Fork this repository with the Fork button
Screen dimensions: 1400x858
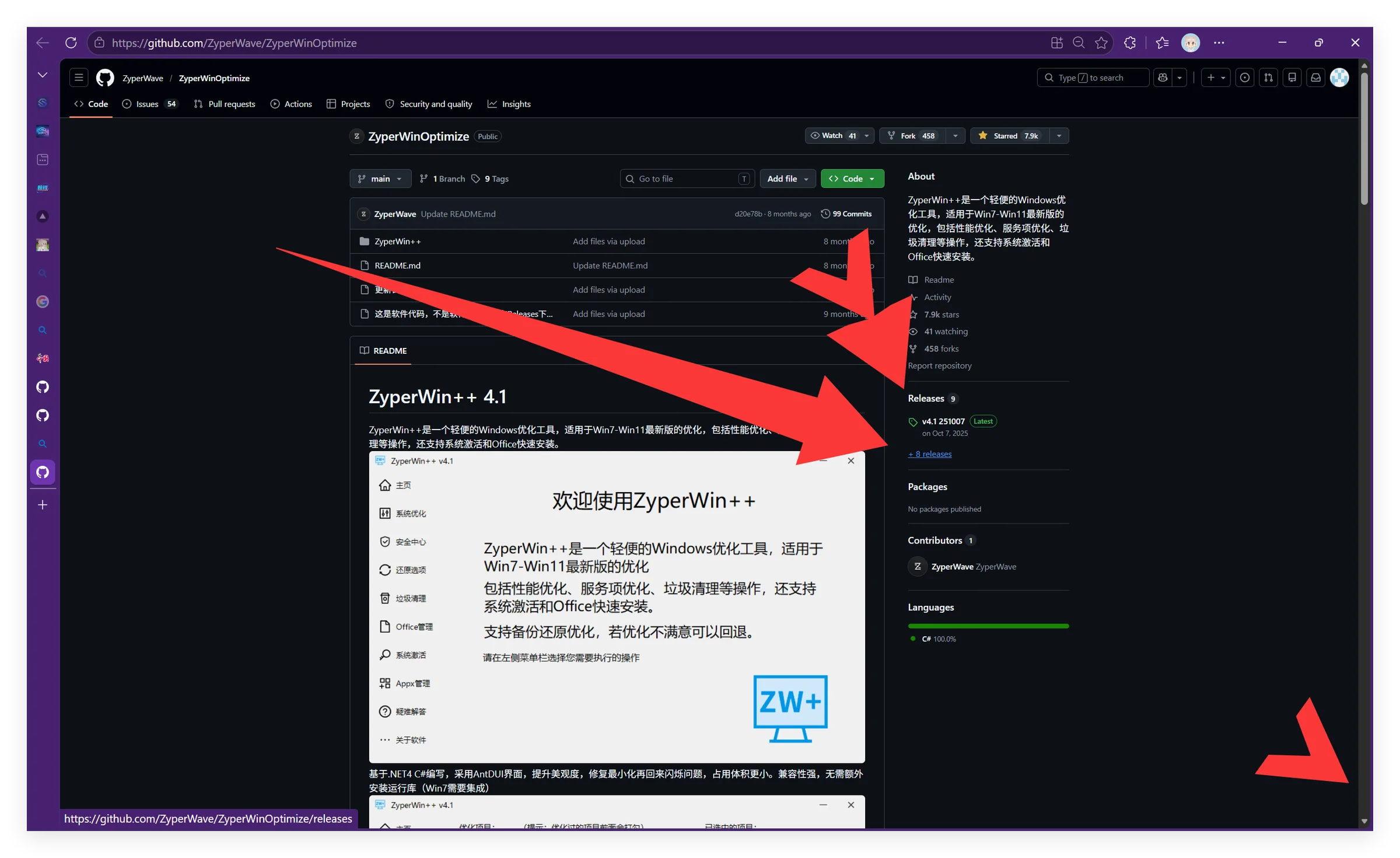pos(913,135)
